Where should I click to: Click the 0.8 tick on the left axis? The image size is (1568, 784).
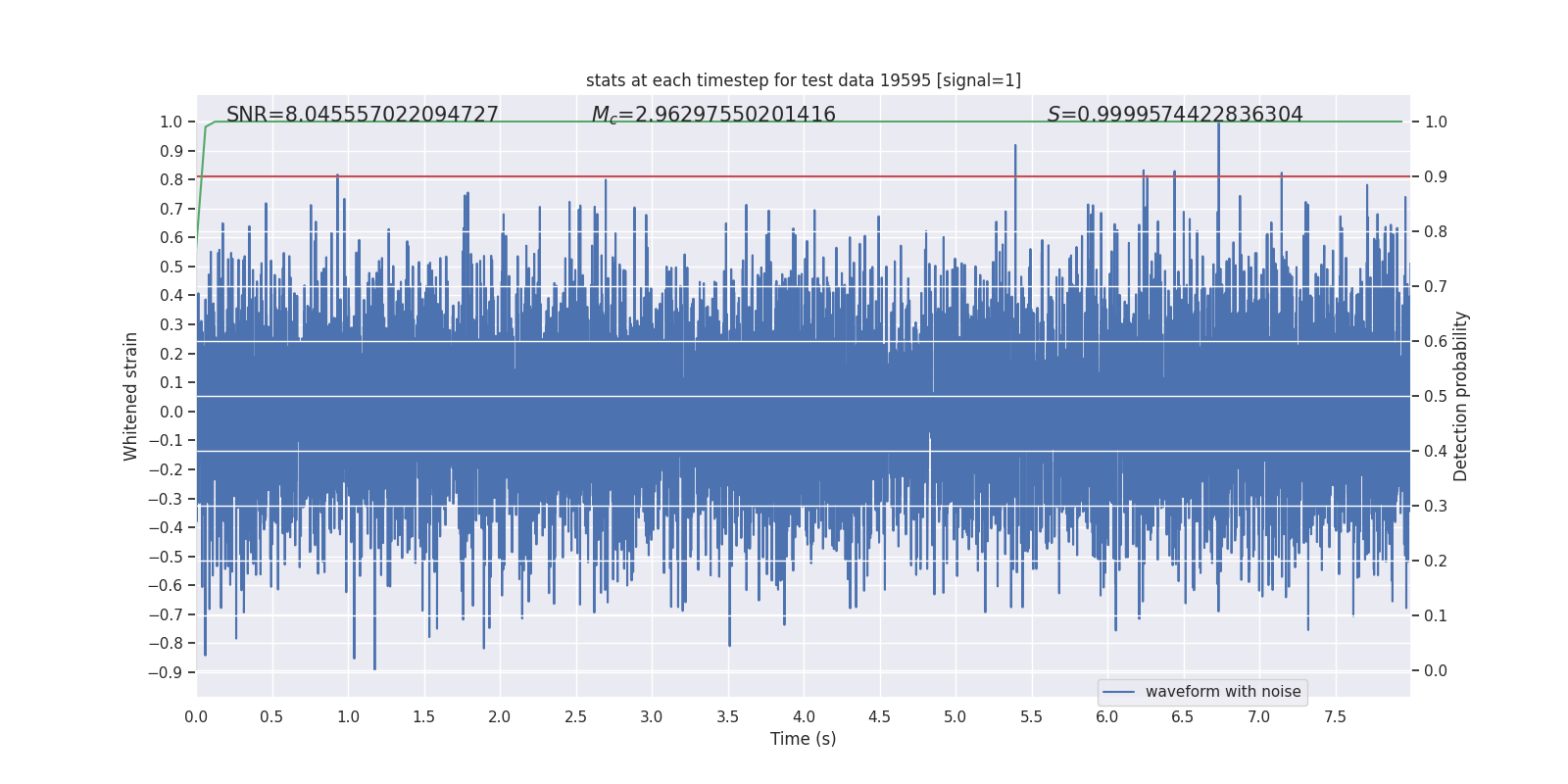tap(171, 179)
